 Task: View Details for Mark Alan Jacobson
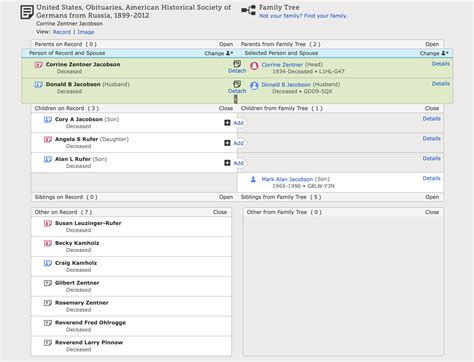point(432,178)
